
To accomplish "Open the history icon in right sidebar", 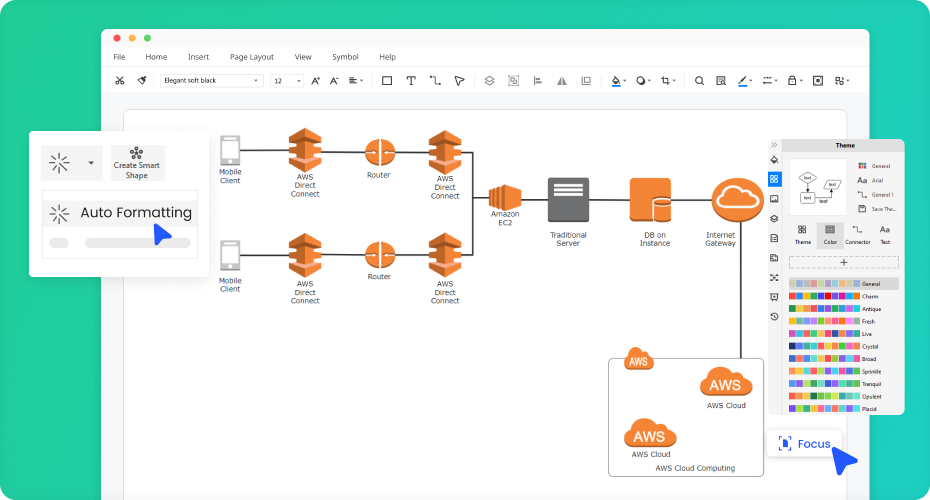I will pos(774,316).
